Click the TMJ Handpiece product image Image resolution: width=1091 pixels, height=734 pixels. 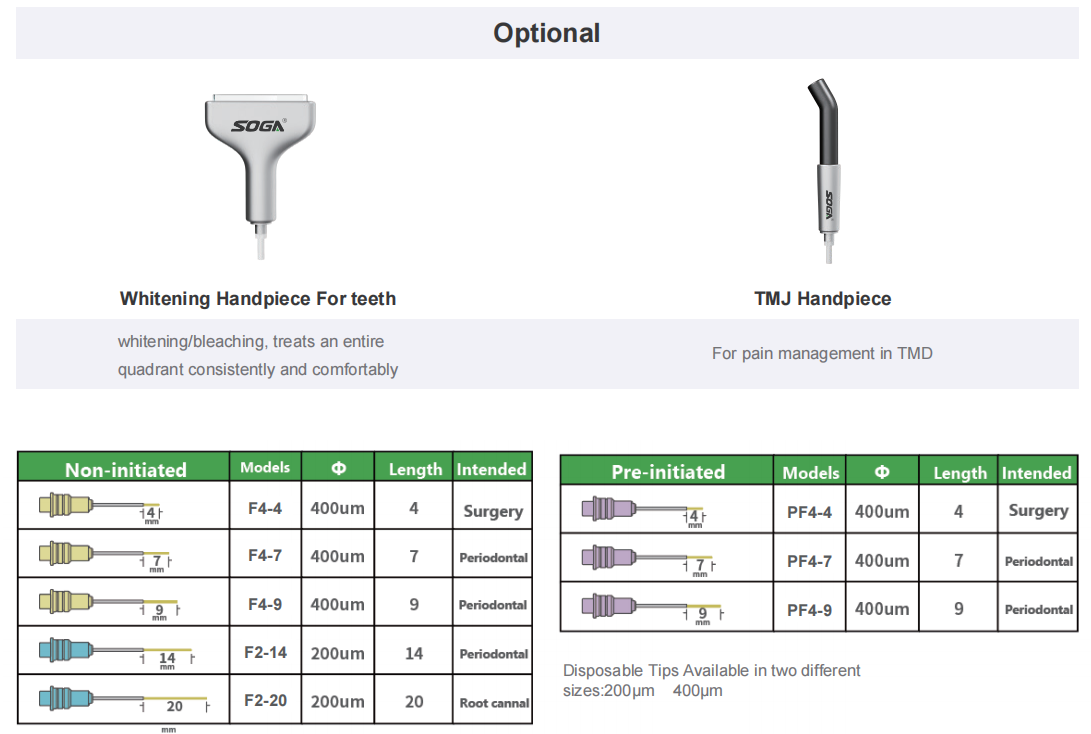(824, 170)
